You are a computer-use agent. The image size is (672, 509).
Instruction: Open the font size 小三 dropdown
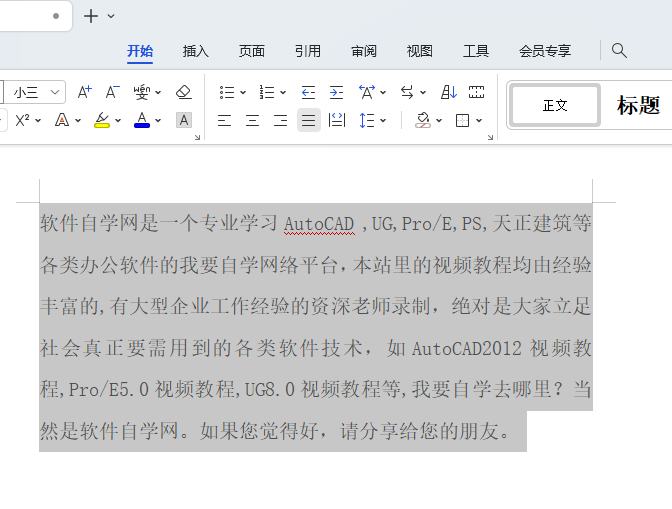coord(54,92)
